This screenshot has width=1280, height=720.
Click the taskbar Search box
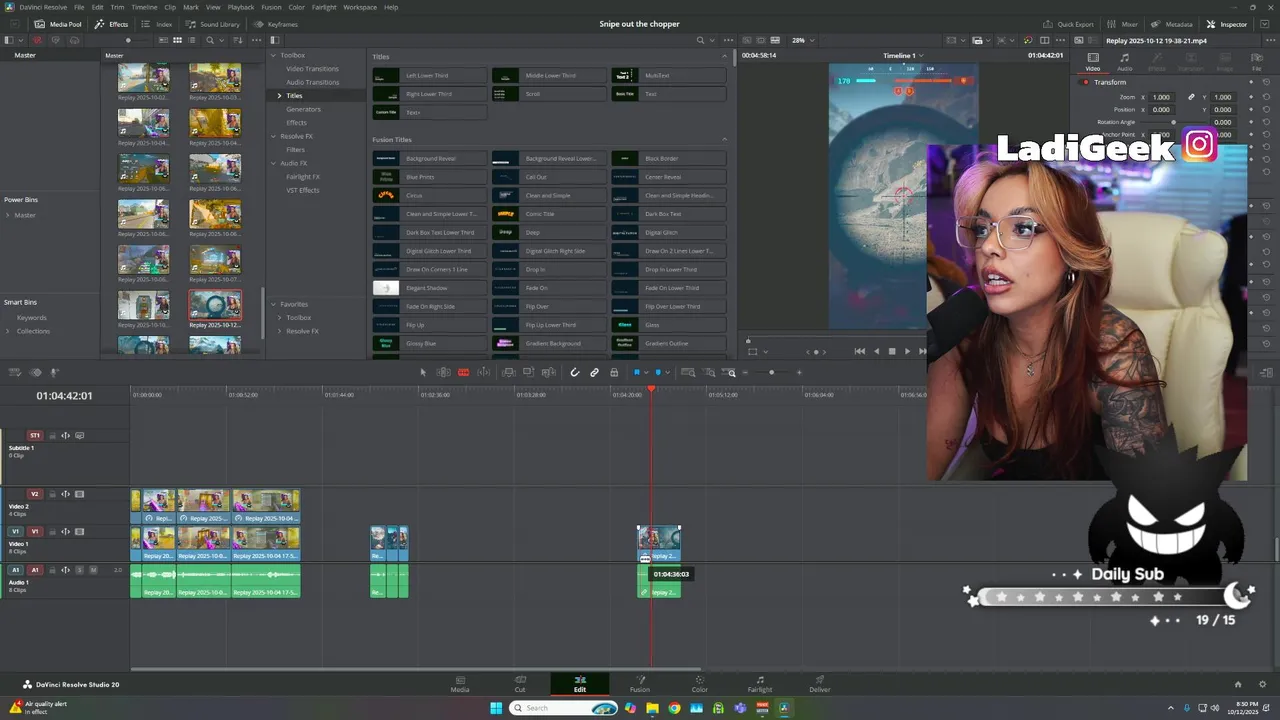[x=564, y=708]
